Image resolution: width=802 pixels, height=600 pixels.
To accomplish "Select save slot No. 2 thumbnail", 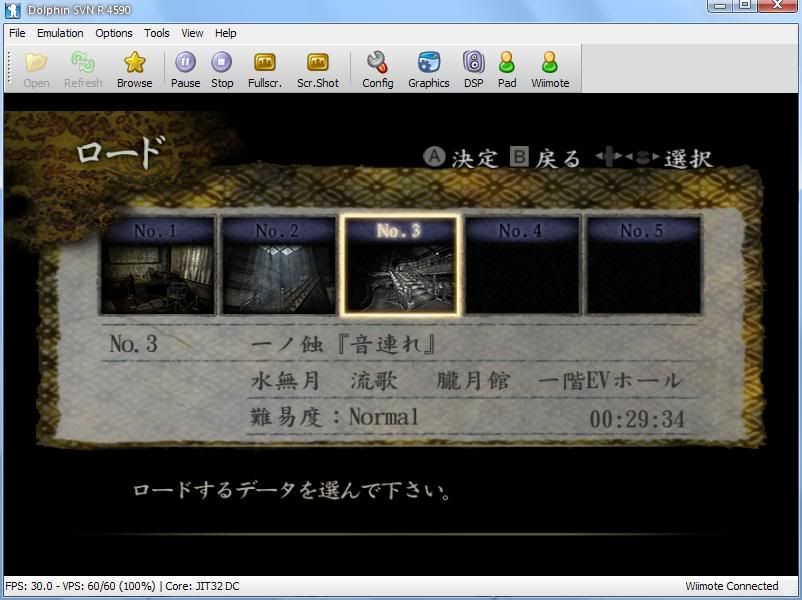I will pyautogui.click(x=279, y=265).
